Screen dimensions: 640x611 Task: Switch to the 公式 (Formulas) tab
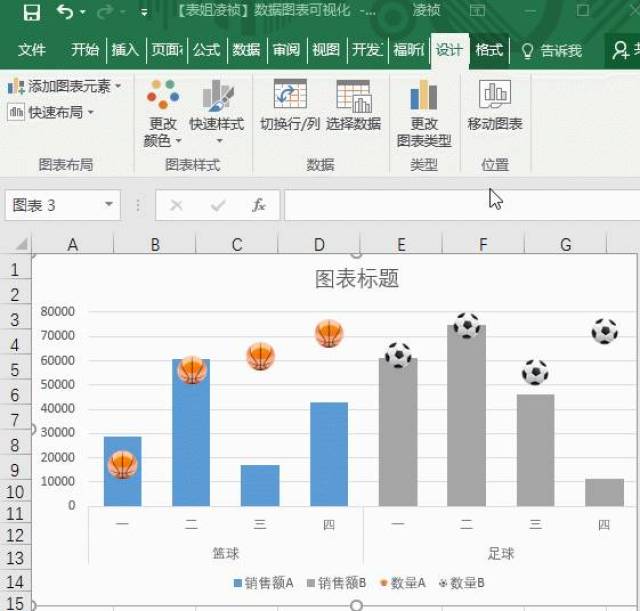point(207,50)
